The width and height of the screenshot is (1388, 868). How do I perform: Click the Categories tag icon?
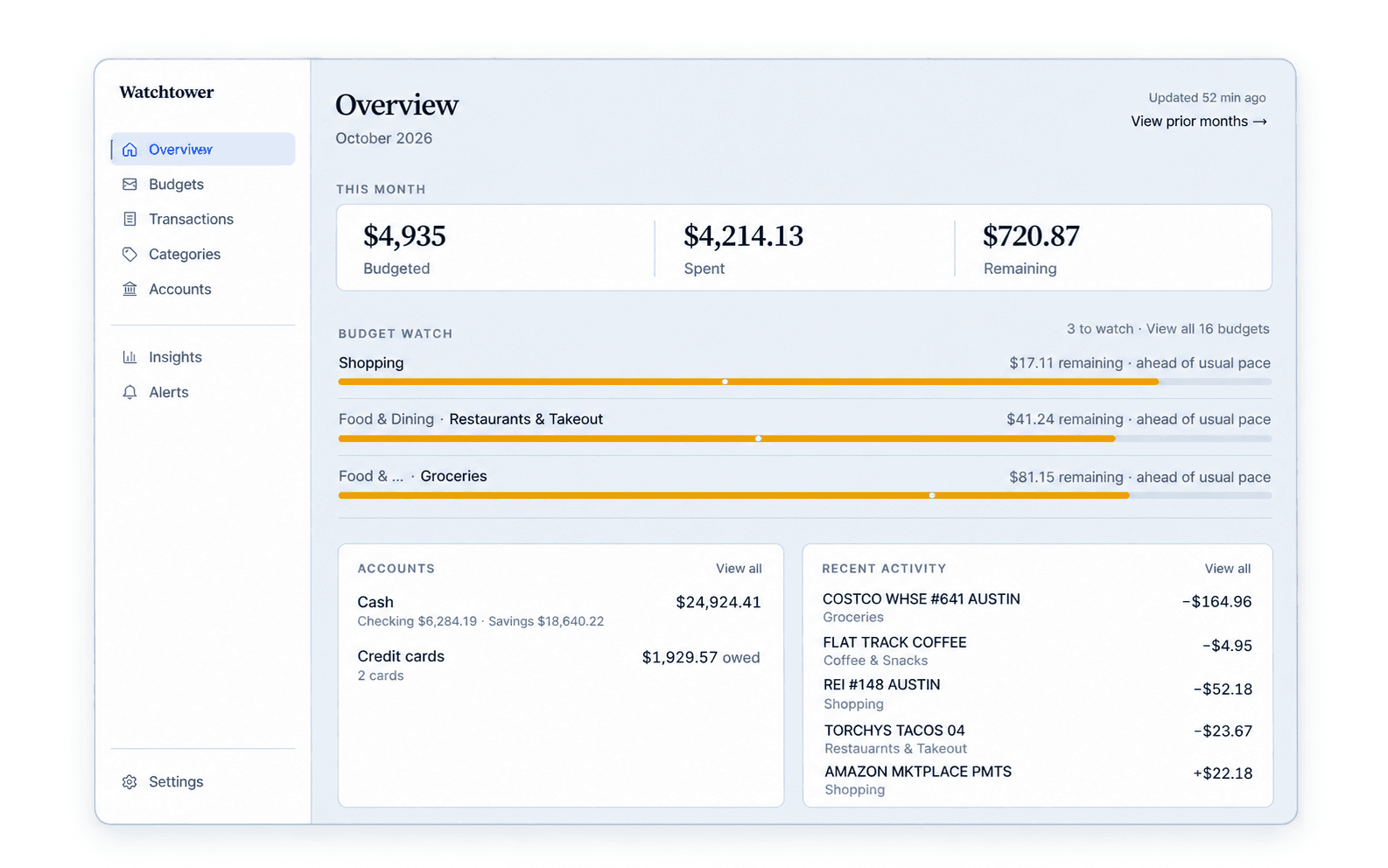(x=130, y=254)
